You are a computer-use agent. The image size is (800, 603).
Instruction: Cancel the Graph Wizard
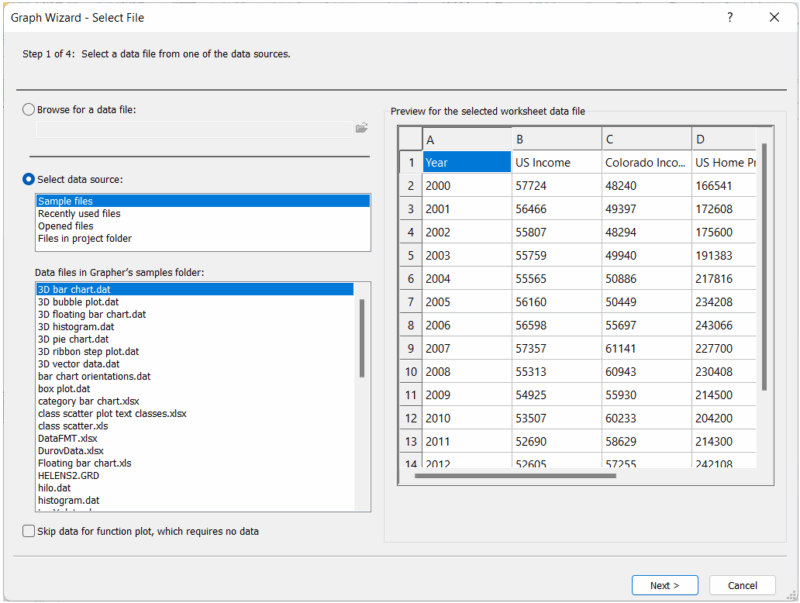click(742, 585)
